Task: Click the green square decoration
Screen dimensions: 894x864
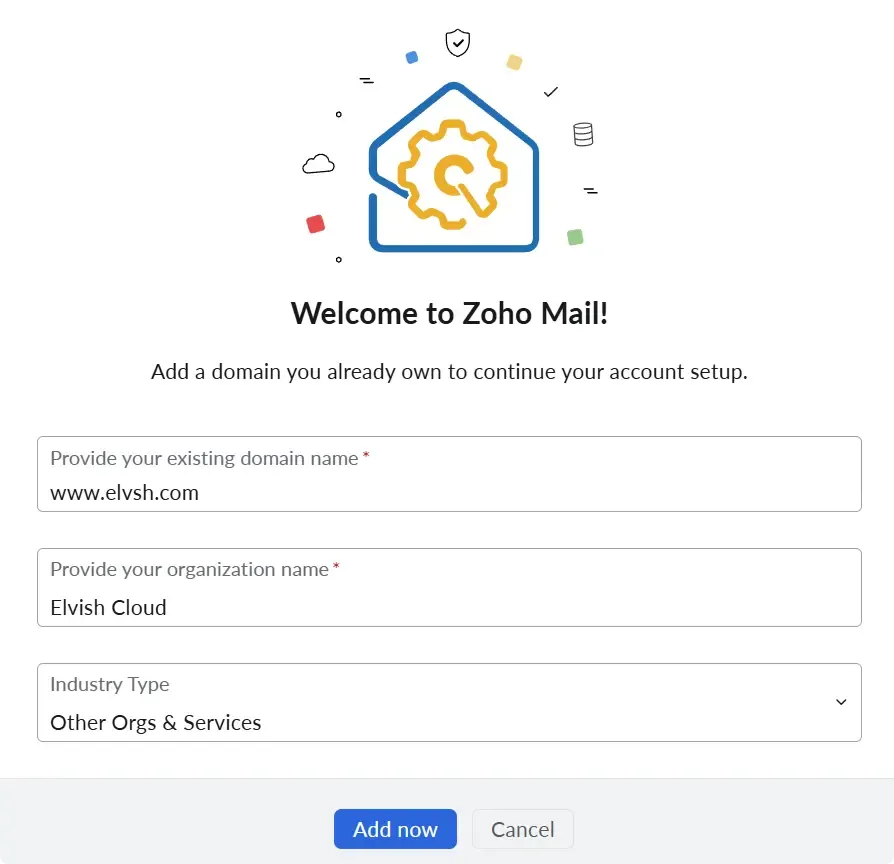Action: 575,237
